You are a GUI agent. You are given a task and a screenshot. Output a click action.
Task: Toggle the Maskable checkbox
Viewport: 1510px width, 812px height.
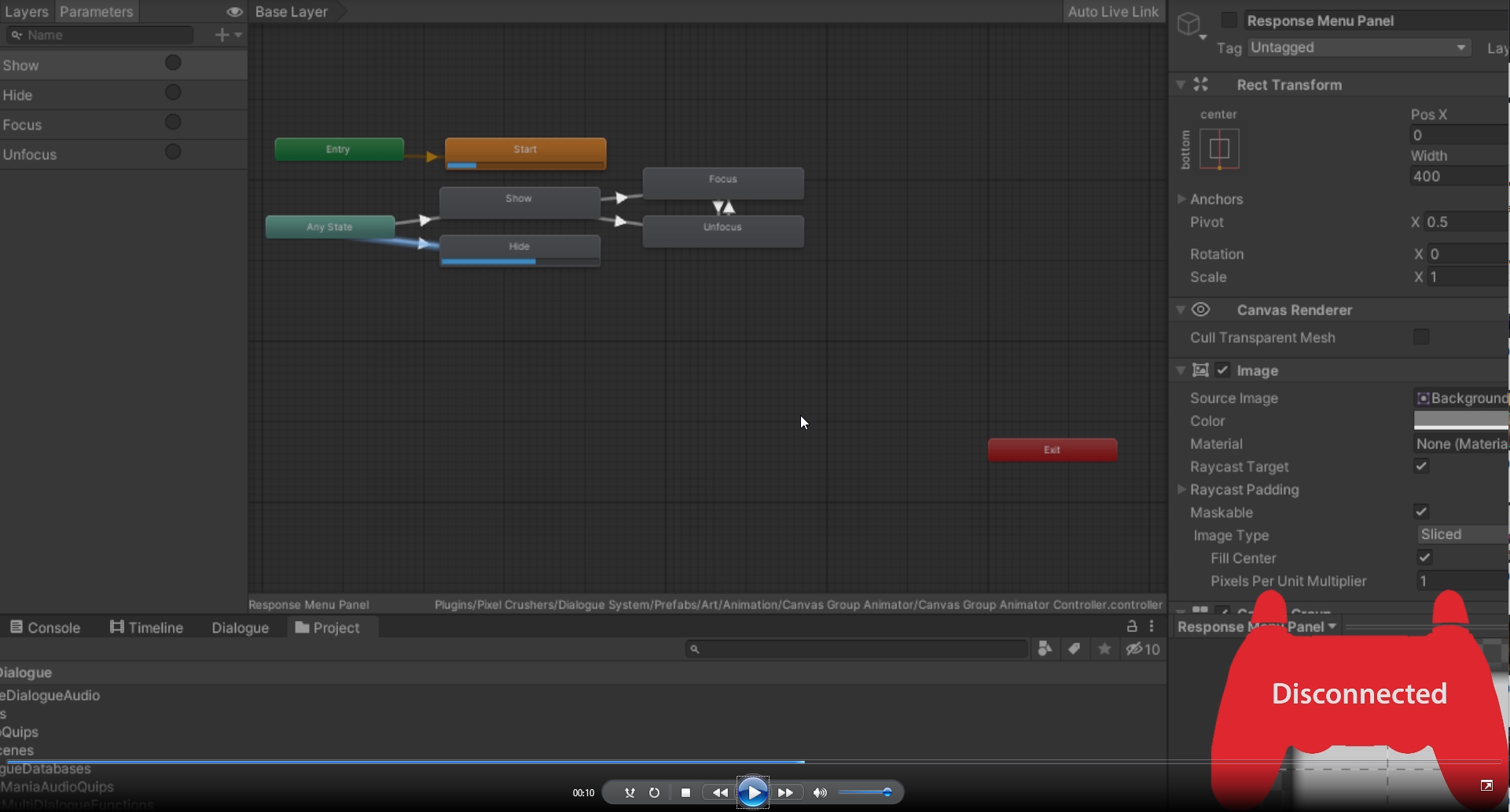point(1421,512)
